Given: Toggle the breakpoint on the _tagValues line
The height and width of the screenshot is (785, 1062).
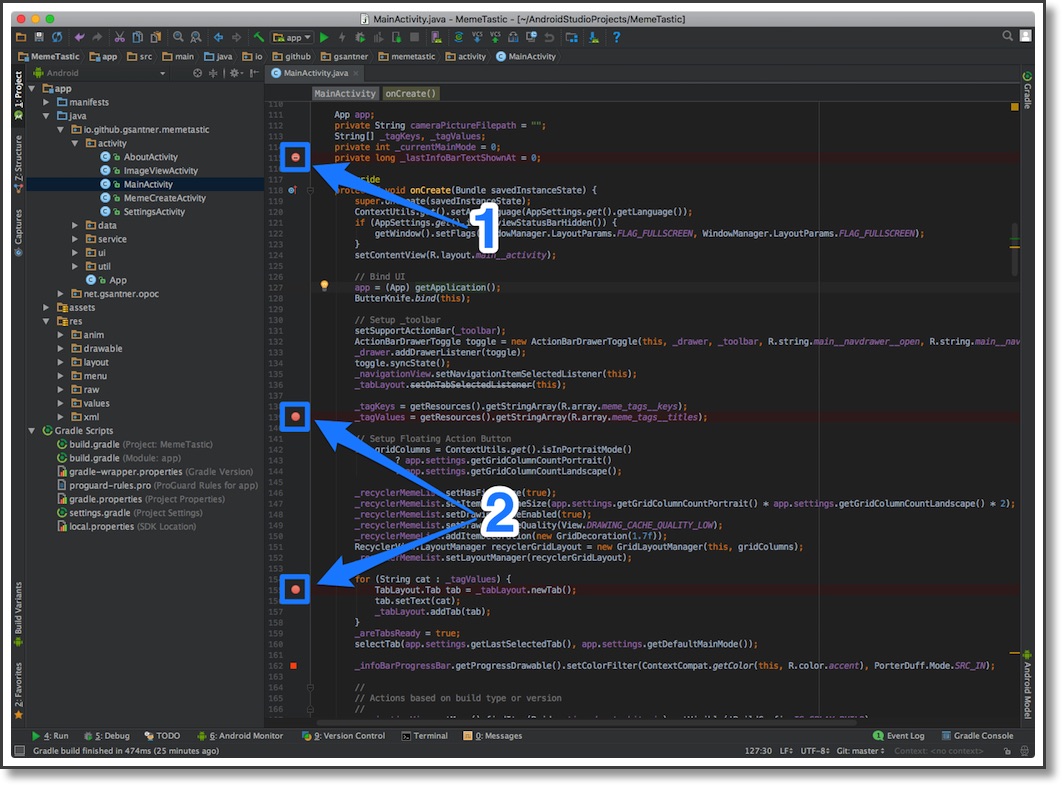Looking at the screenshot, I should [296, 417].
